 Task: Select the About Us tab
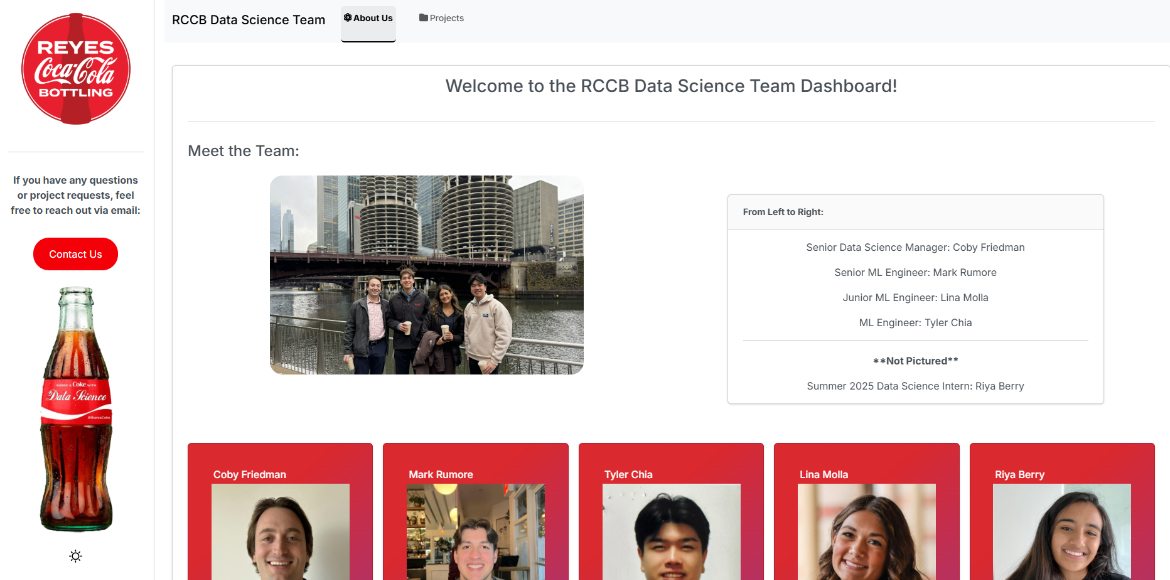368,18
